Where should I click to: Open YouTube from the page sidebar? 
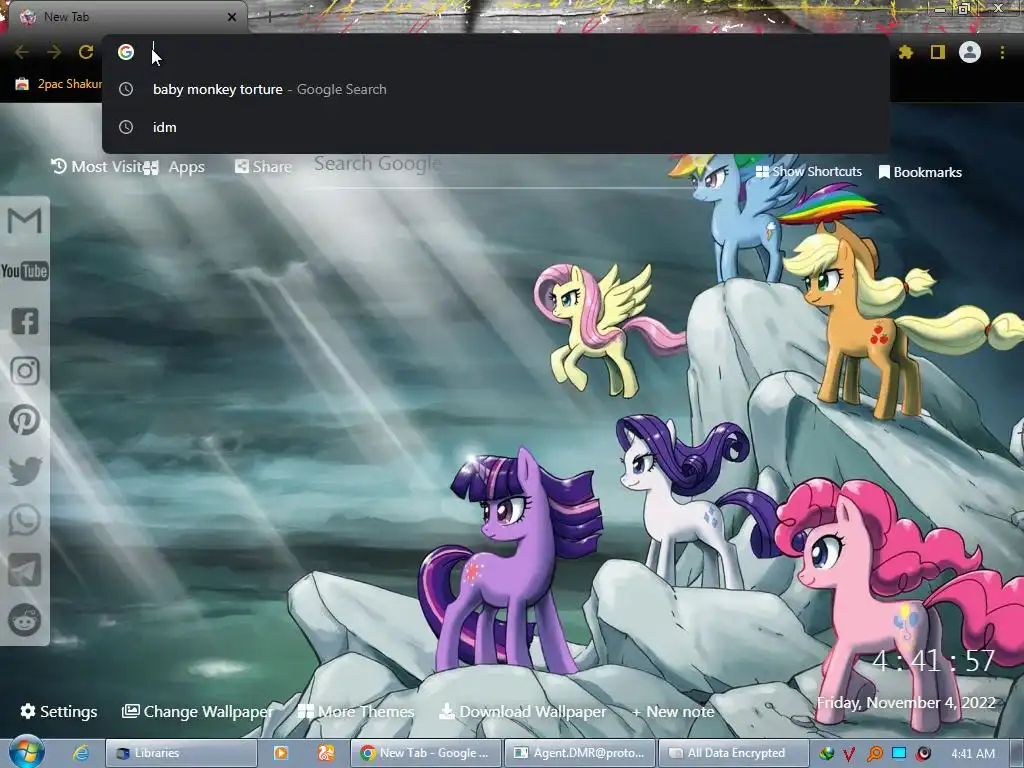click(25, 270)
